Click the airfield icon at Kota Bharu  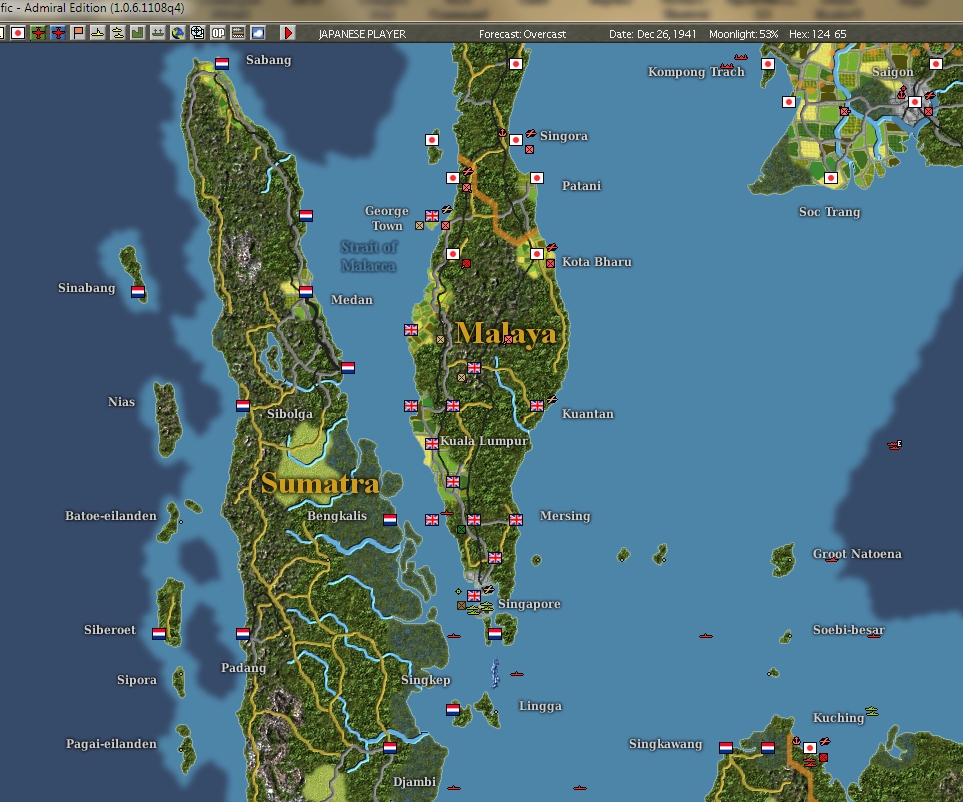[x=552, y=247]
